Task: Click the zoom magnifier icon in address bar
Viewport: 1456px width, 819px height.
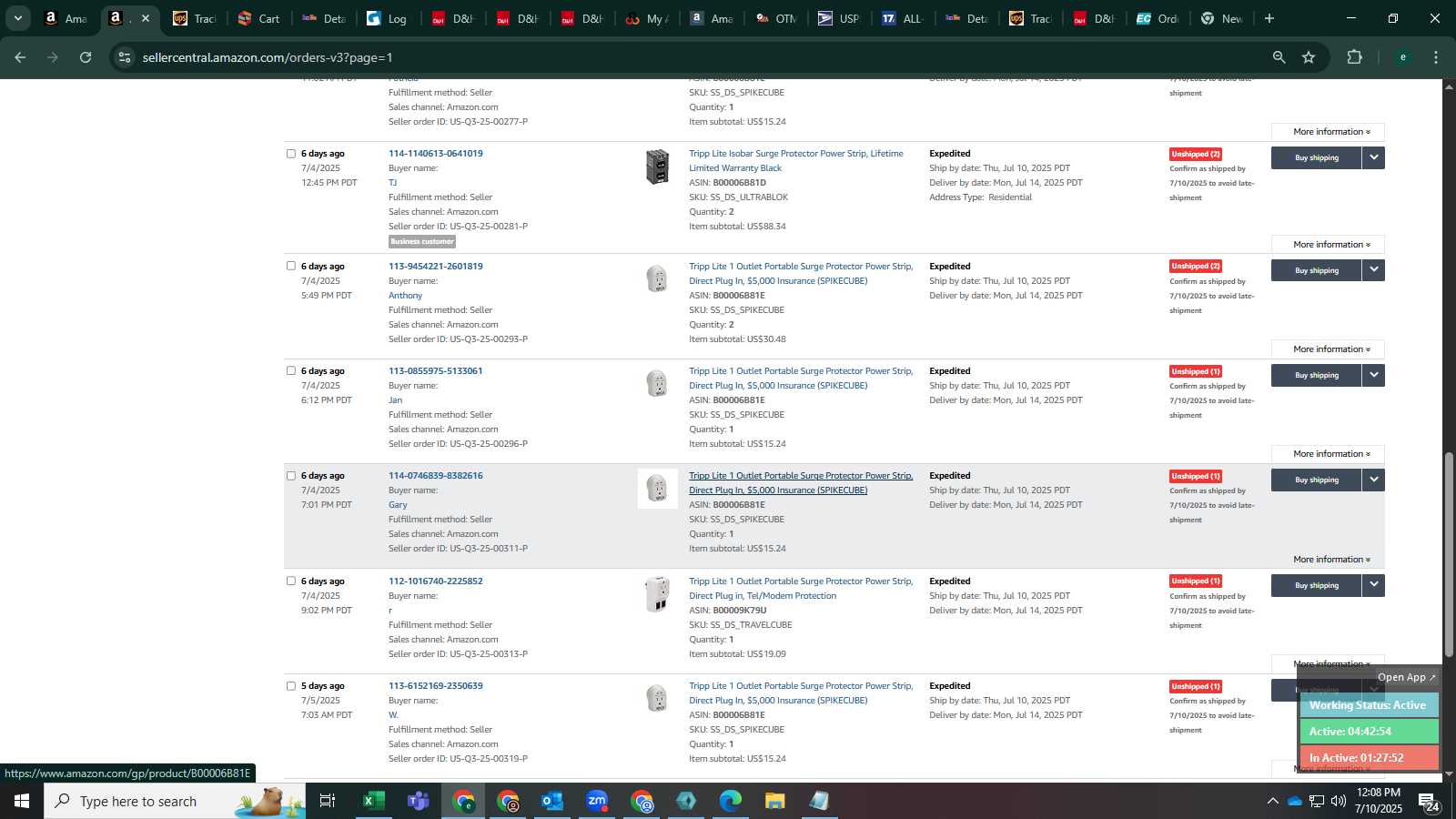Action: (1279, 57)
